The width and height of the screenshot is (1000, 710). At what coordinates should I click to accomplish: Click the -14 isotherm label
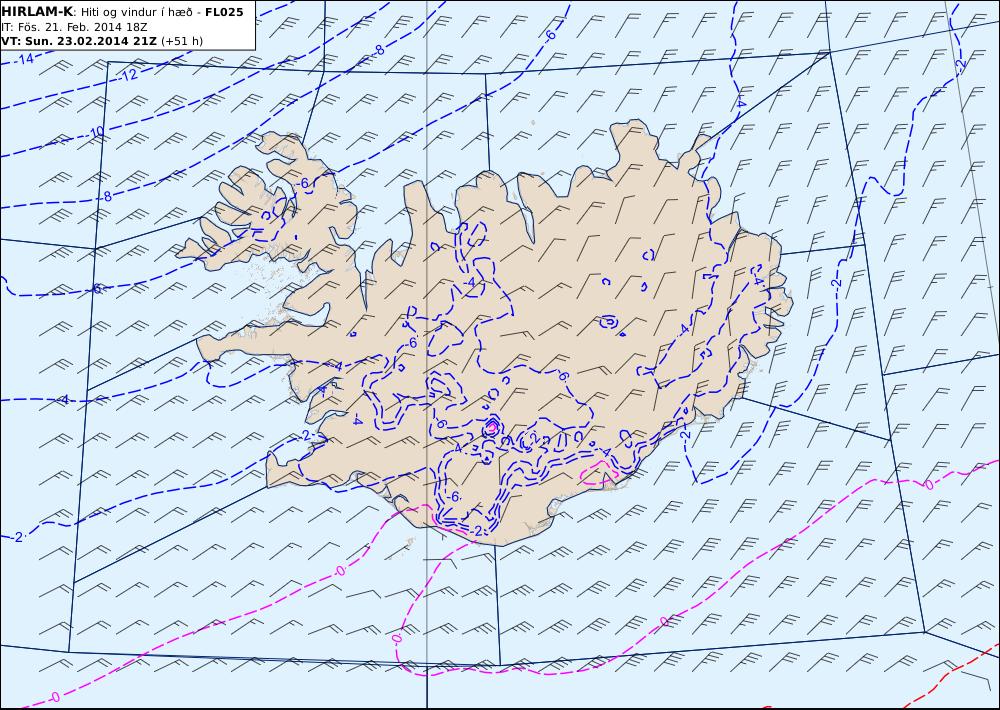pyautogui.click(x=24, y=59)
